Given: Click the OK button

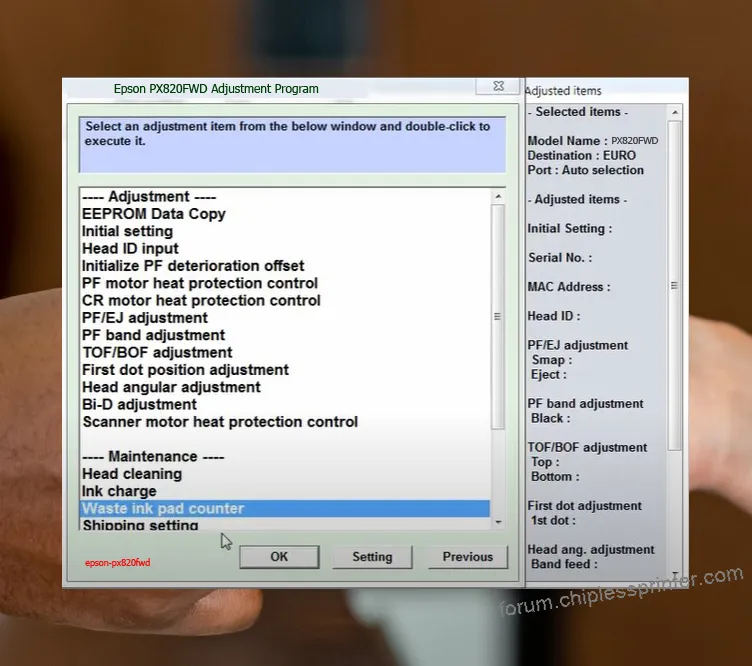Looking at the screenshot, I should [279, 557].
